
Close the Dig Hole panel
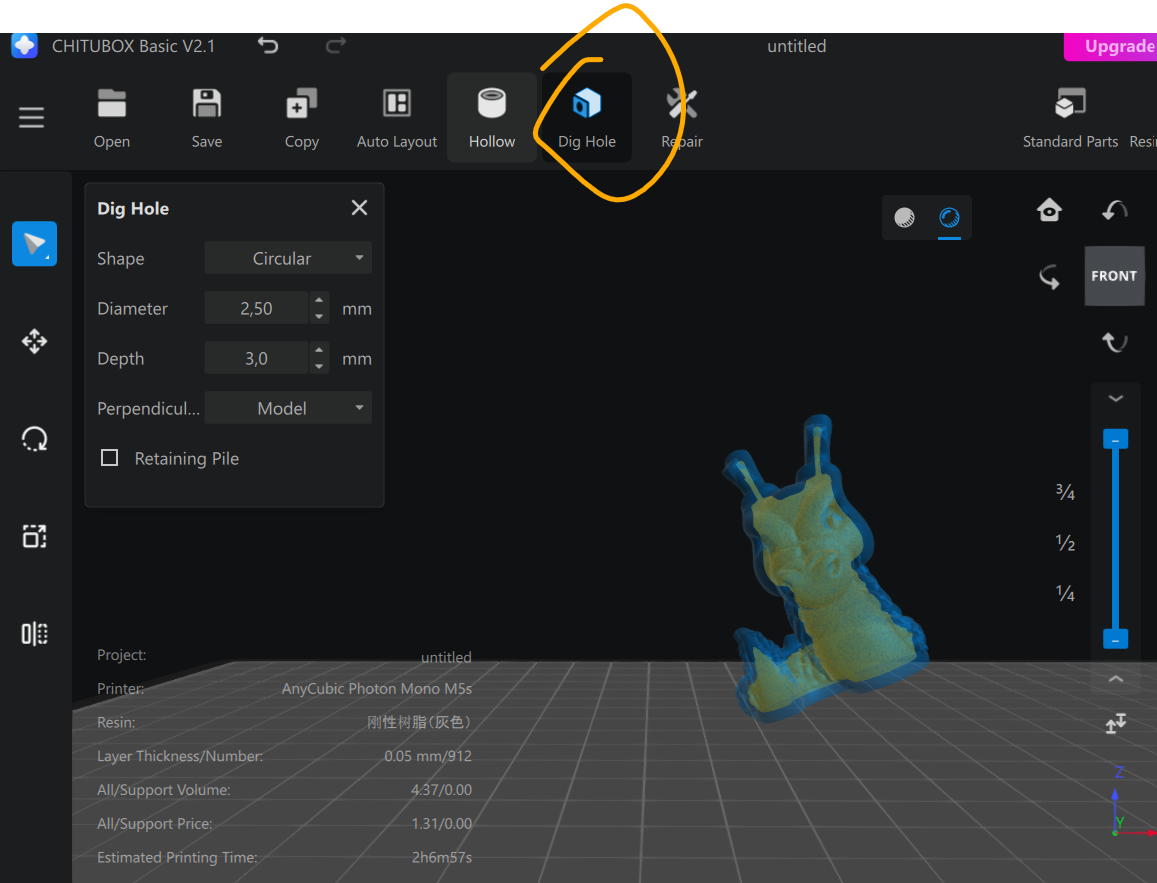tap(359, 208)
